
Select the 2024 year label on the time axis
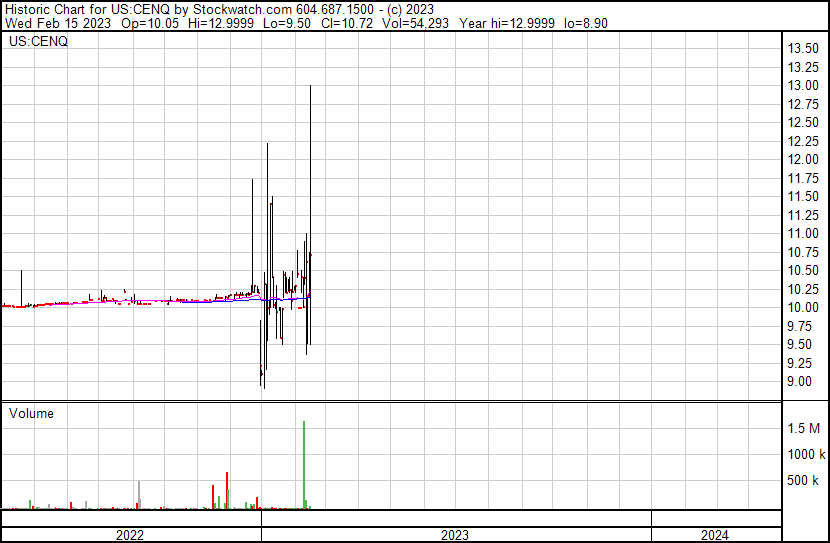pos(714,535)
